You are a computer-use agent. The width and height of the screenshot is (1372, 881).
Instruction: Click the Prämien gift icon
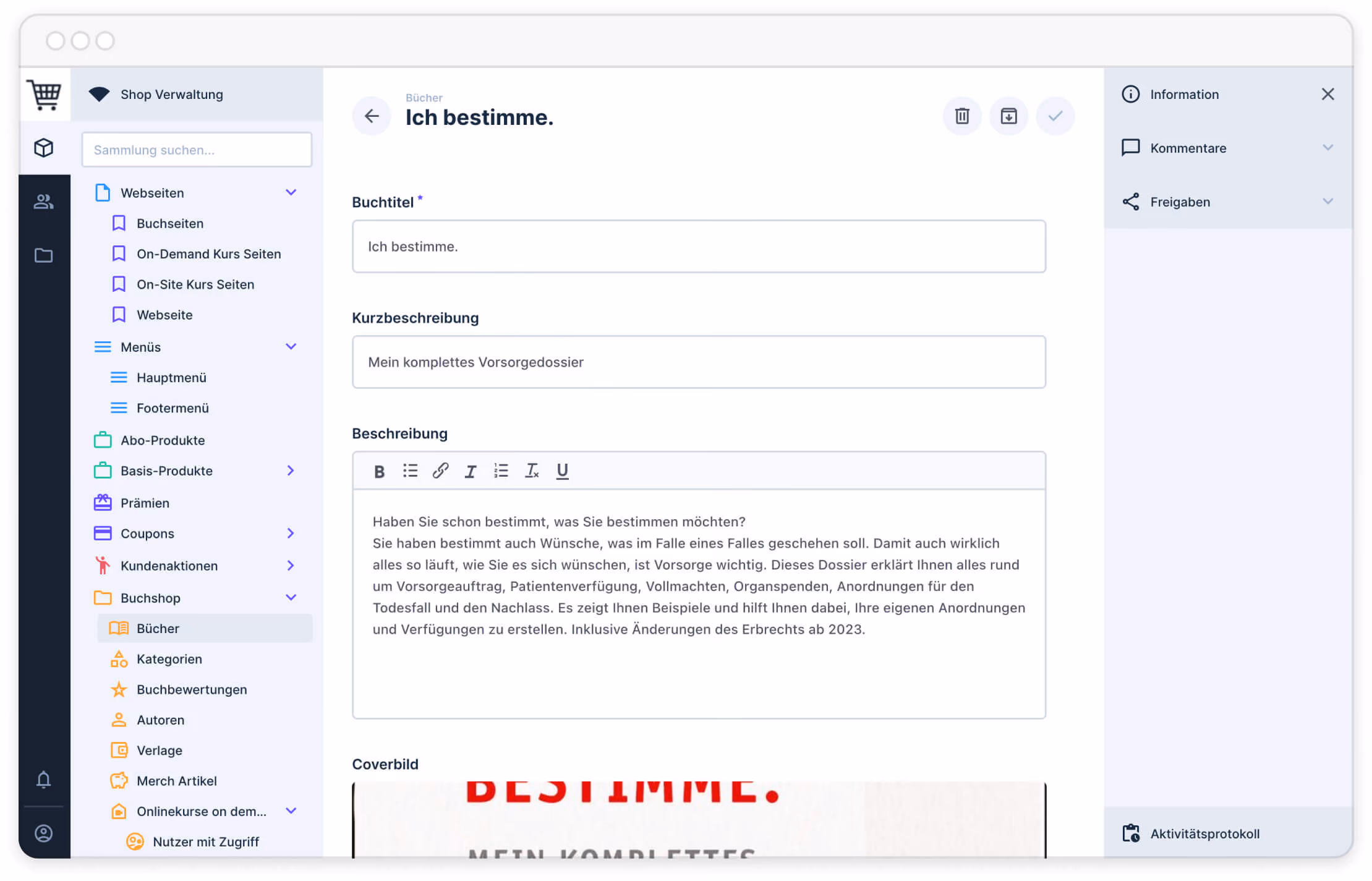click(103, 503)
